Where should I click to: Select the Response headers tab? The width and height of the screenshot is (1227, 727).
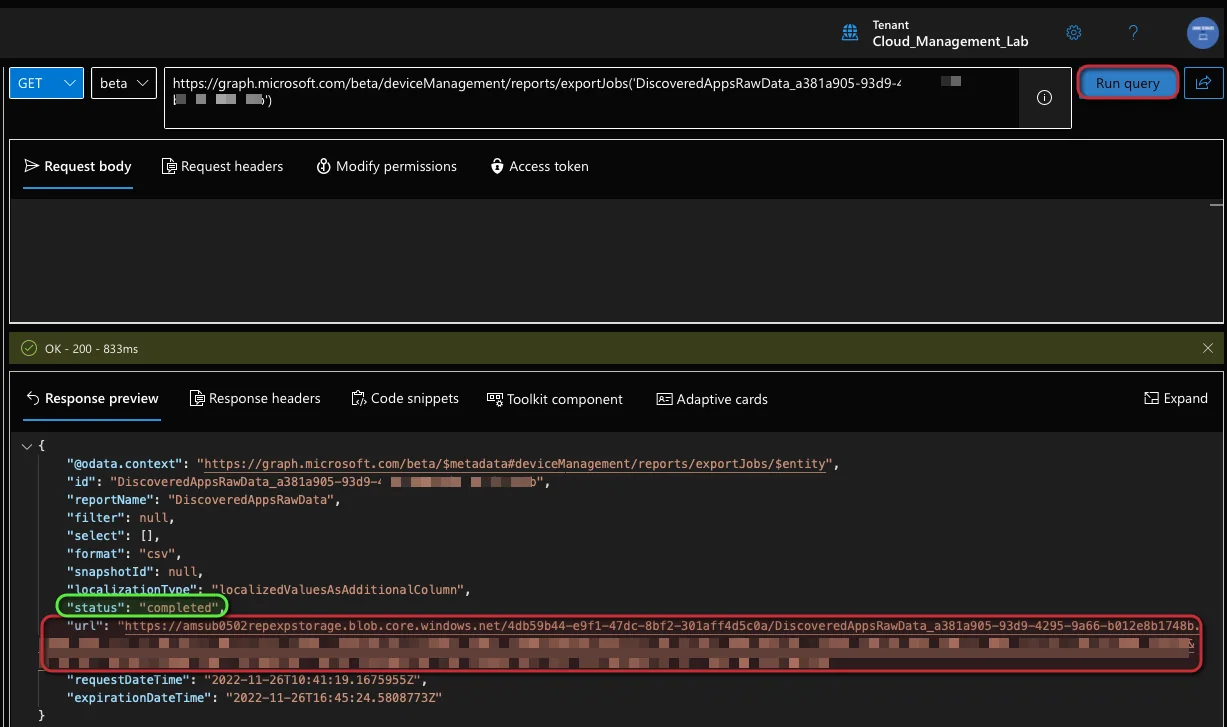pyautogui.click(x=255, y=398)
